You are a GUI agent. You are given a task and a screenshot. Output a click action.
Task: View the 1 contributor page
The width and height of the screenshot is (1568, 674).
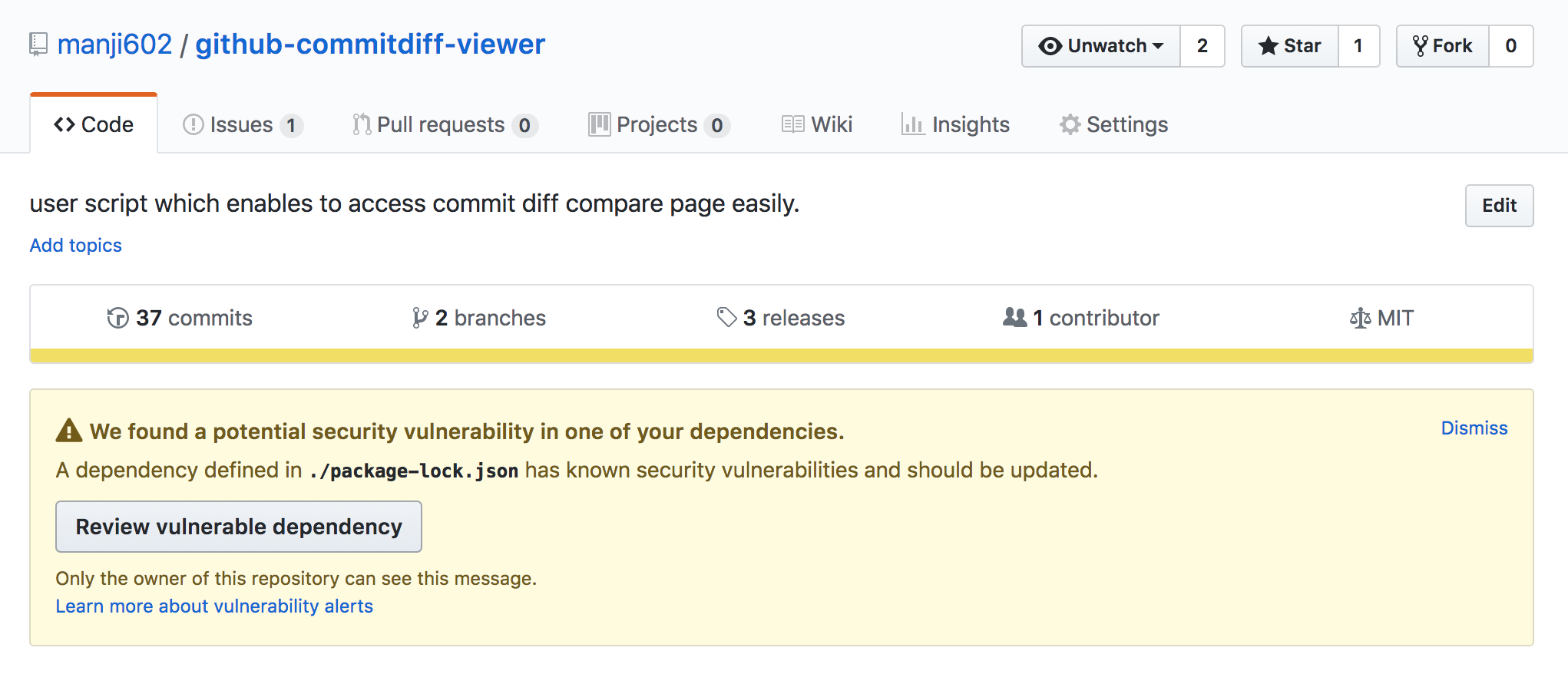[1081, 318]
